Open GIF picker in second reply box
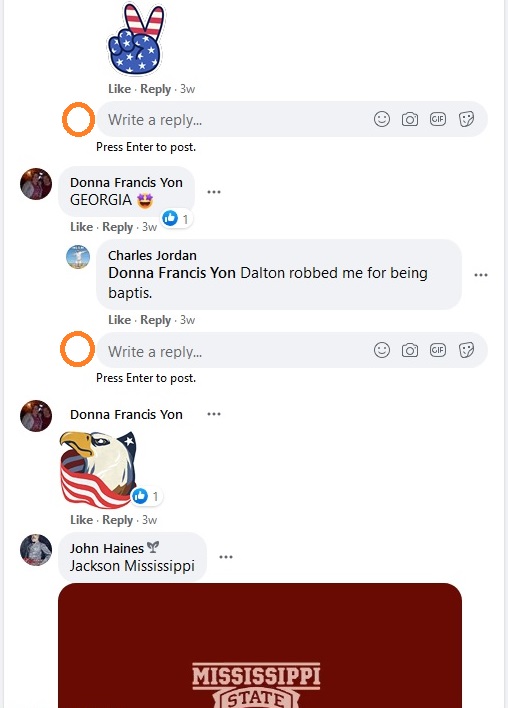 coord(438,350)
